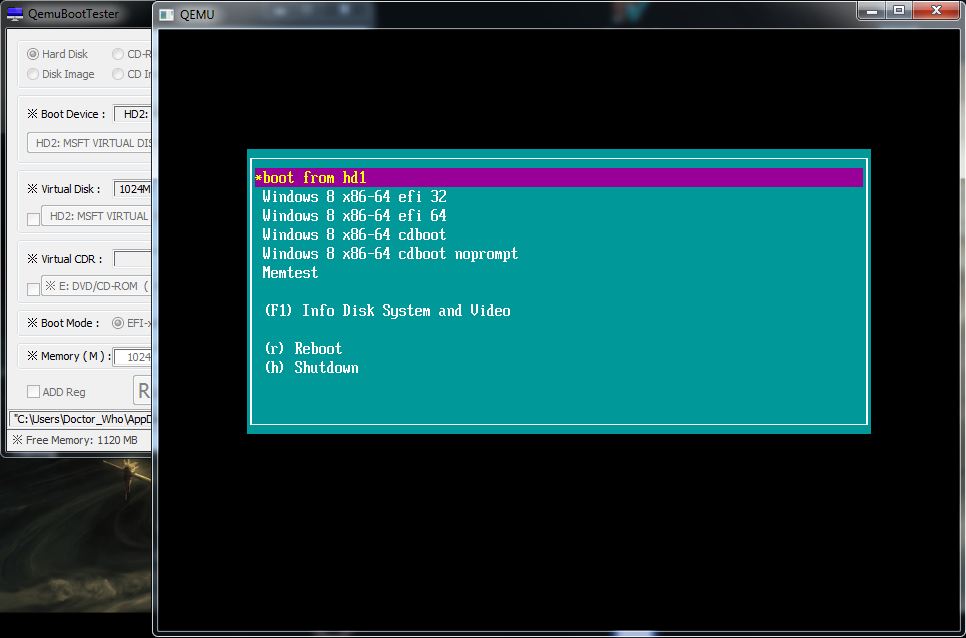Image resolution: width=966 pixels, height=638 pixels.
Task: Launch the Memtest boot entry
Action: click(x=290, y=272)
